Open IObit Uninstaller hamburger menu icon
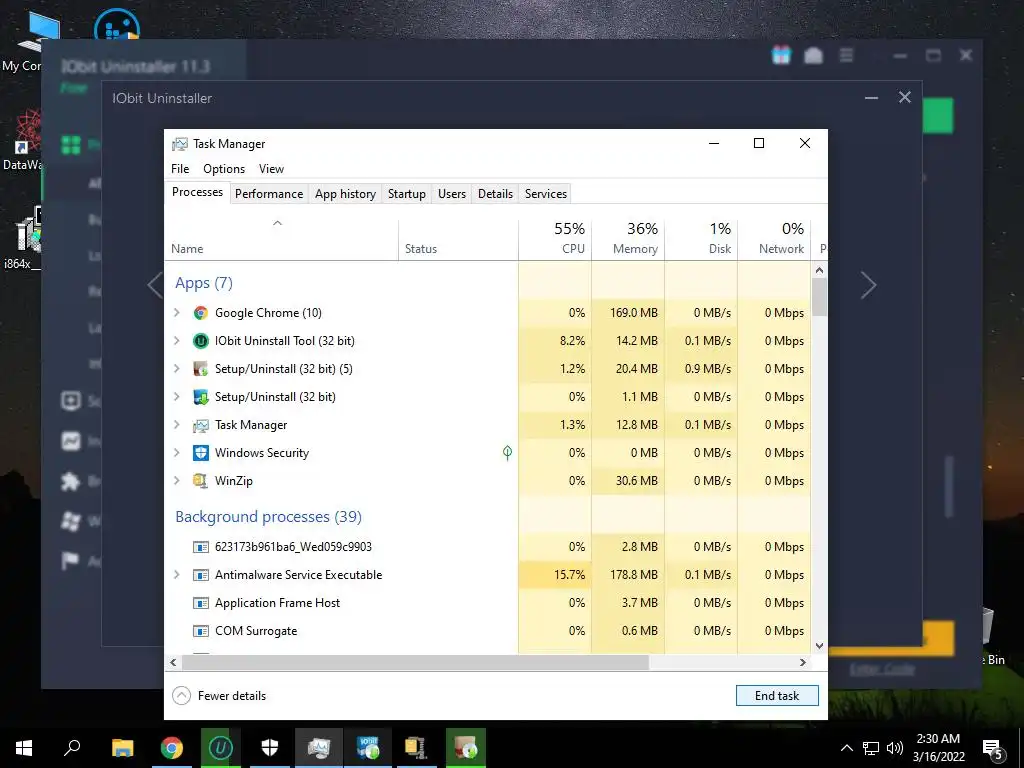Screen dimensions: 1024x768 point(846,56)
